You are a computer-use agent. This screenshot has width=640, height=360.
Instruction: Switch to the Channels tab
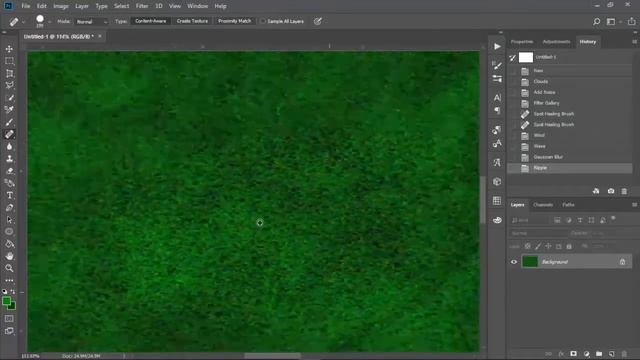coord(543,205)
